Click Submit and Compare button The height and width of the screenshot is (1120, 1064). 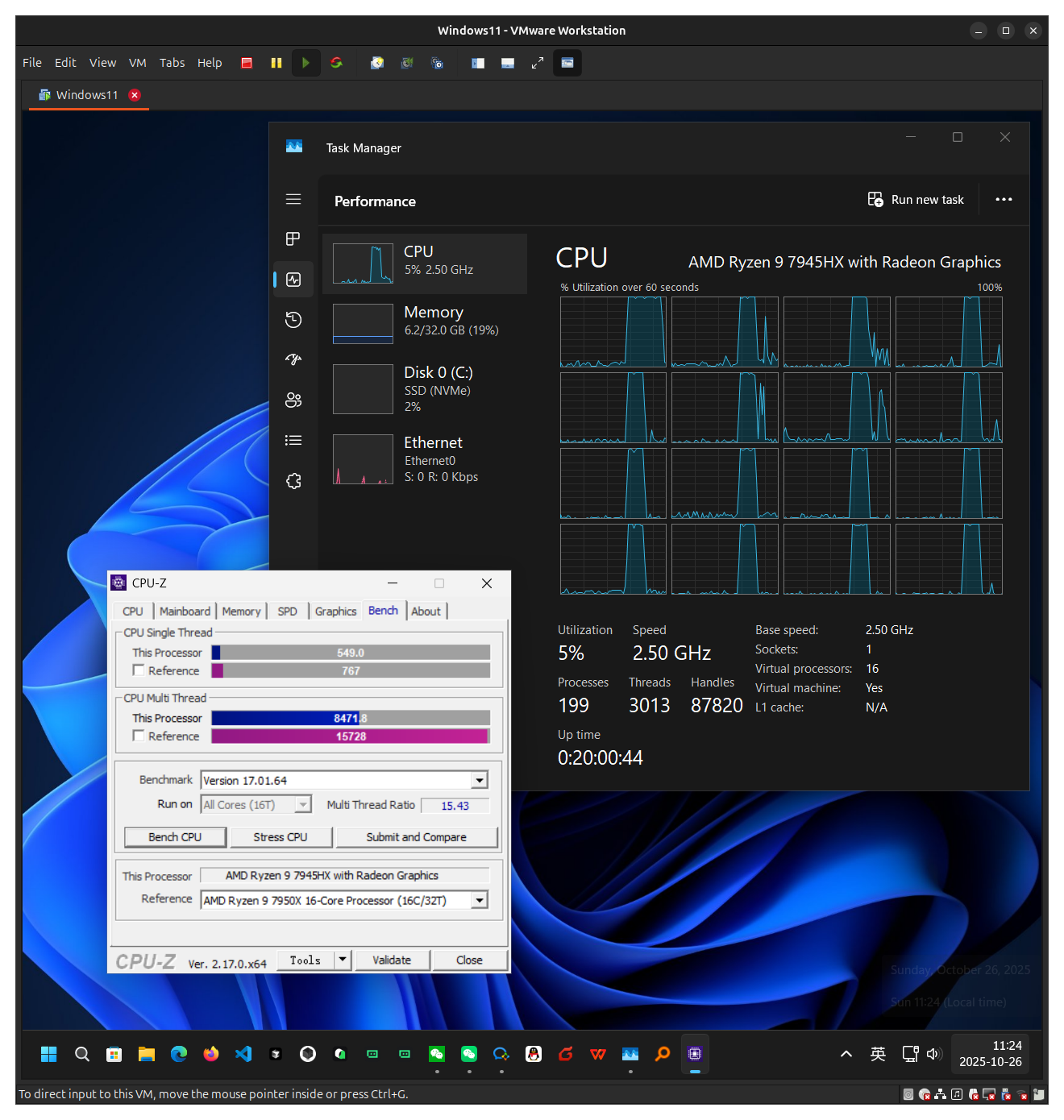[417, 837]
